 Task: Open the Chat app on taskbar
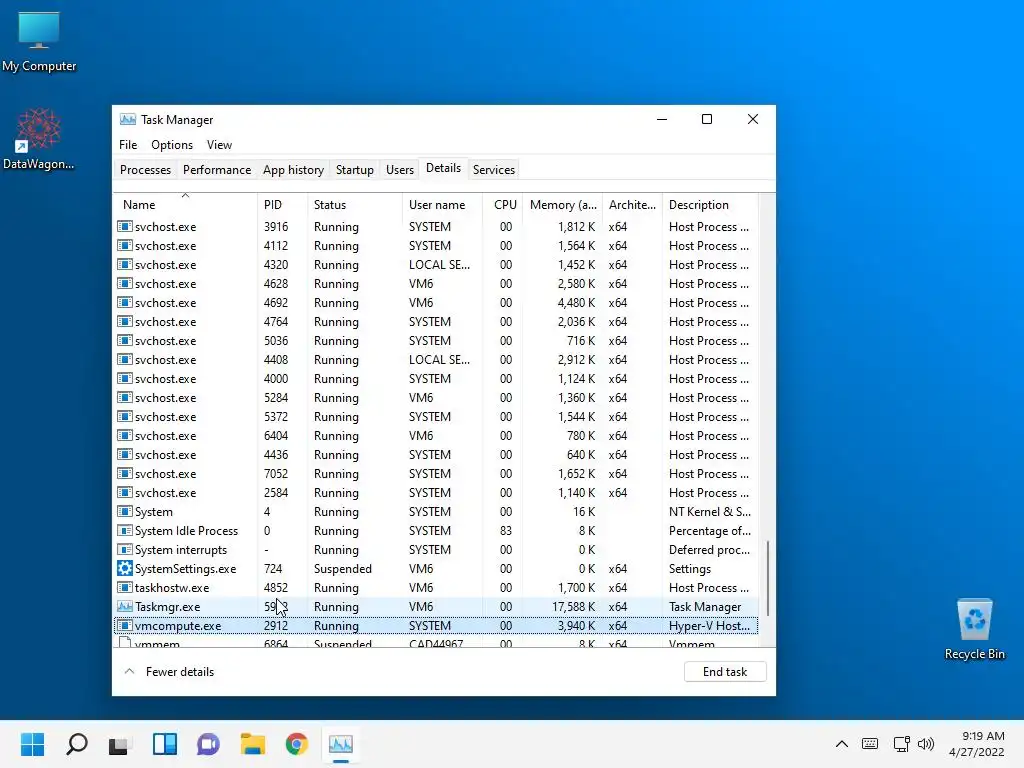coord(208,744)
